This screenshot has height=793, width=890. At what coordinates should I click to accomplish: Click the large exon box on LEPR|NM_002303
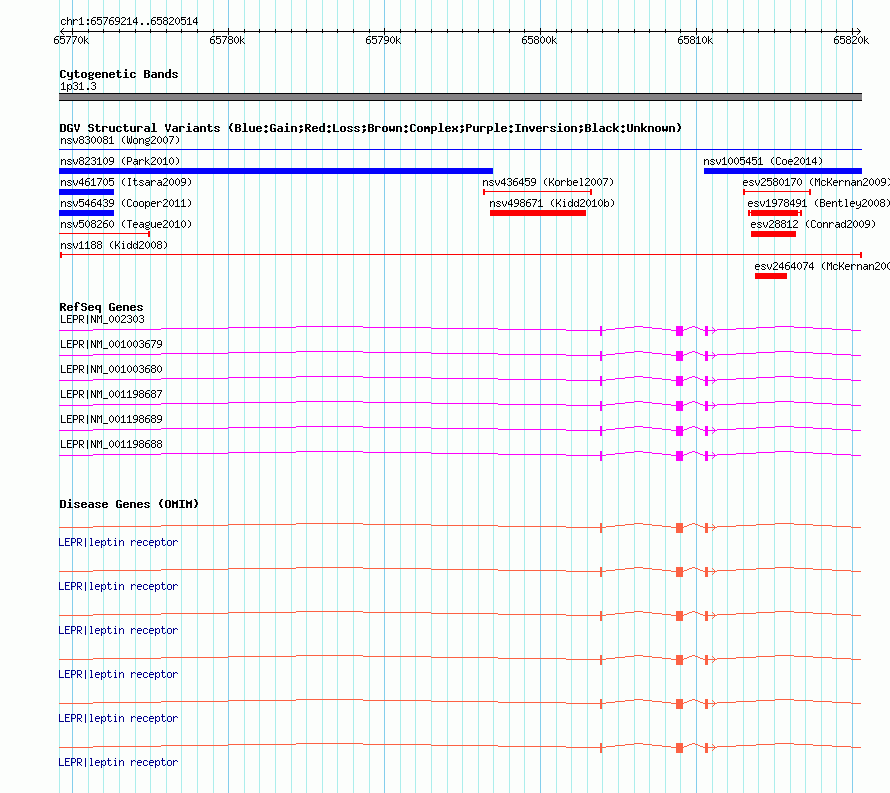click(679, 331)
